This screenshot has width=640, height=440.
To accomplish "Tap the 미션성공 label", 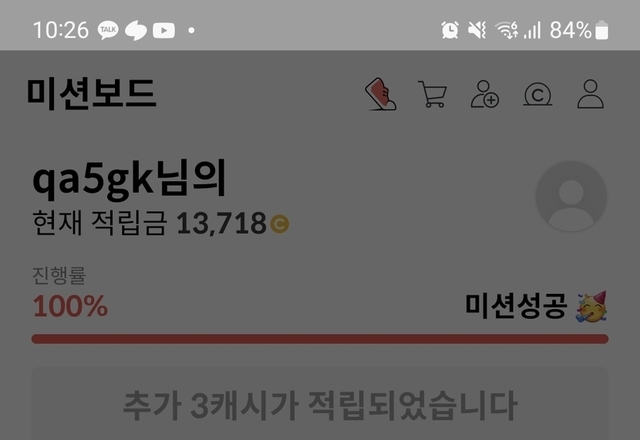I will [516, 306].
